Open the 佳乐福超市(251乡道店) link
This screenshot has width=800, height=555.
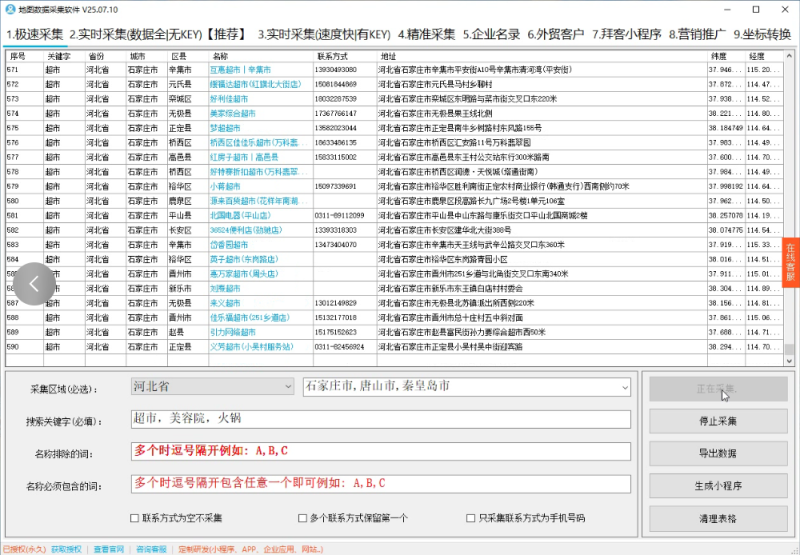point(249,318)
